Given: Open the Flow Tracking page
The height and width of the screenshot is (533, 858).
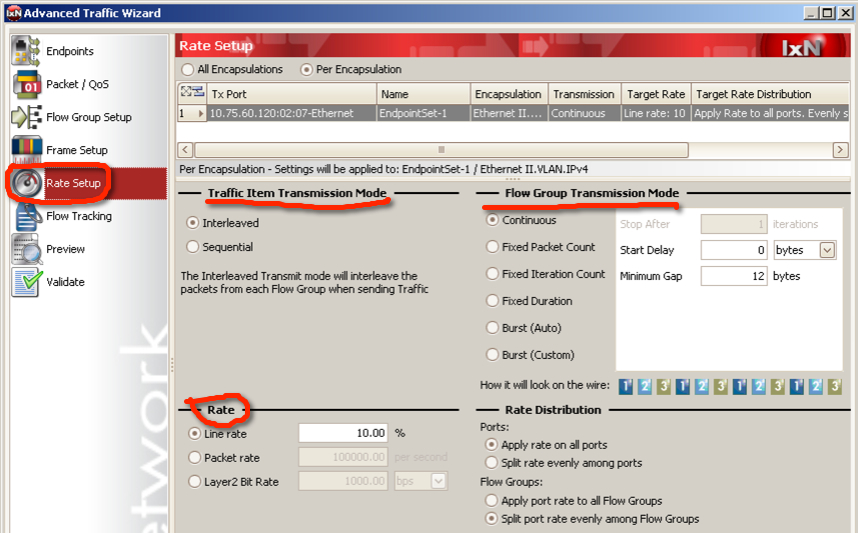Looking at the screenshot, I should [x=79, y=216].
